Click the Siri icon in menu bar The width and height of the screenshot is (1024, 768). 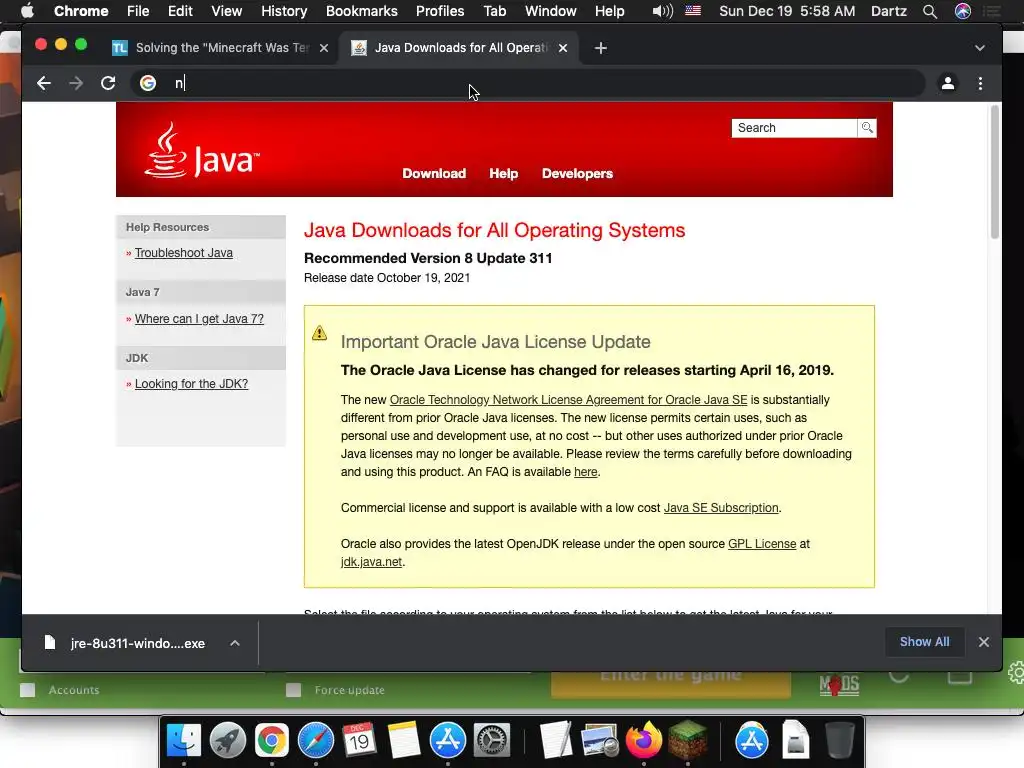963,11
